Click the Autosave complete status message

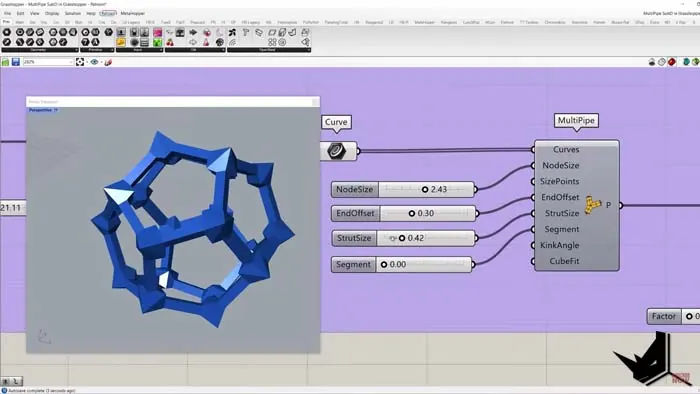(x=42, y=391)
